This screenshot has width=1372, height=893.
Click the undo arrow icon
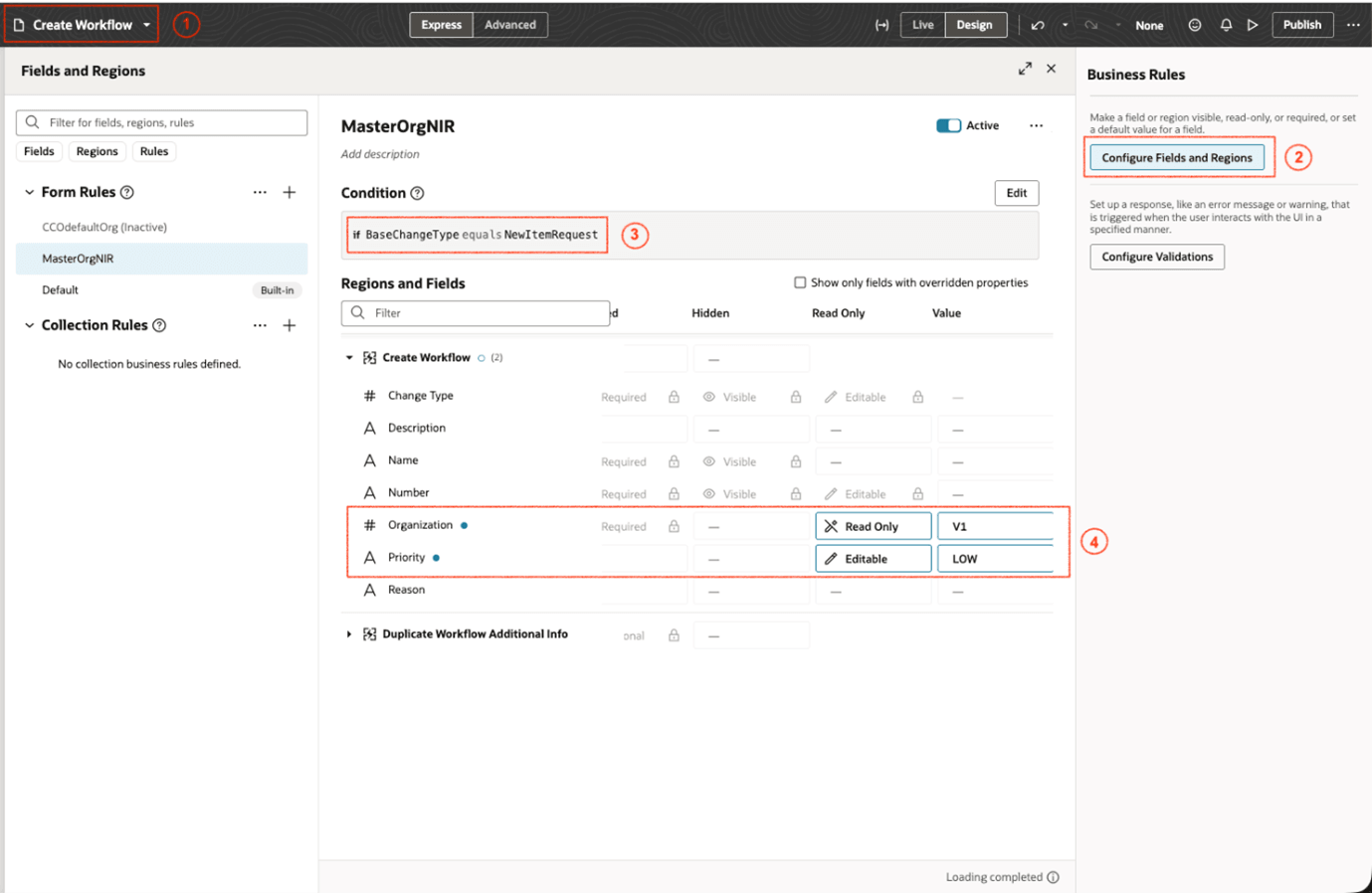[1038, 25]
